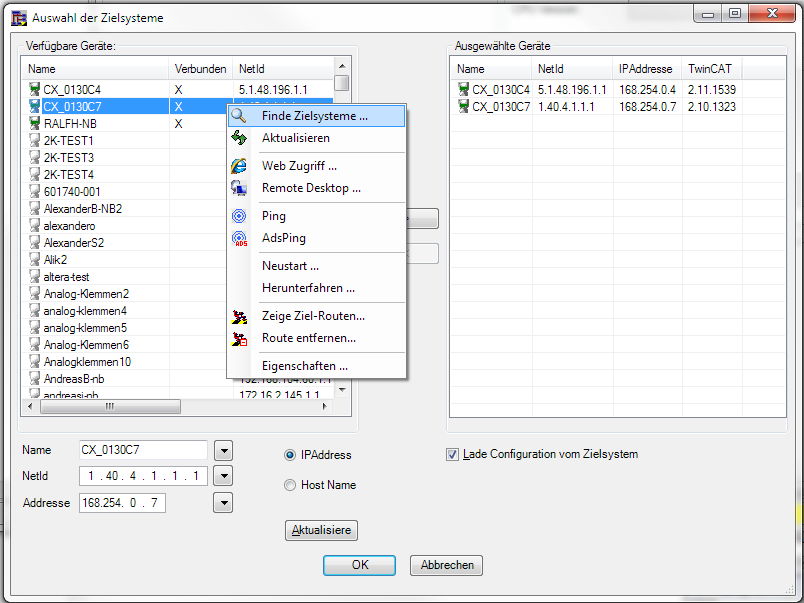Choose Herunterfahren from context menu
804x603 pixels.
(x=316, y=288)
